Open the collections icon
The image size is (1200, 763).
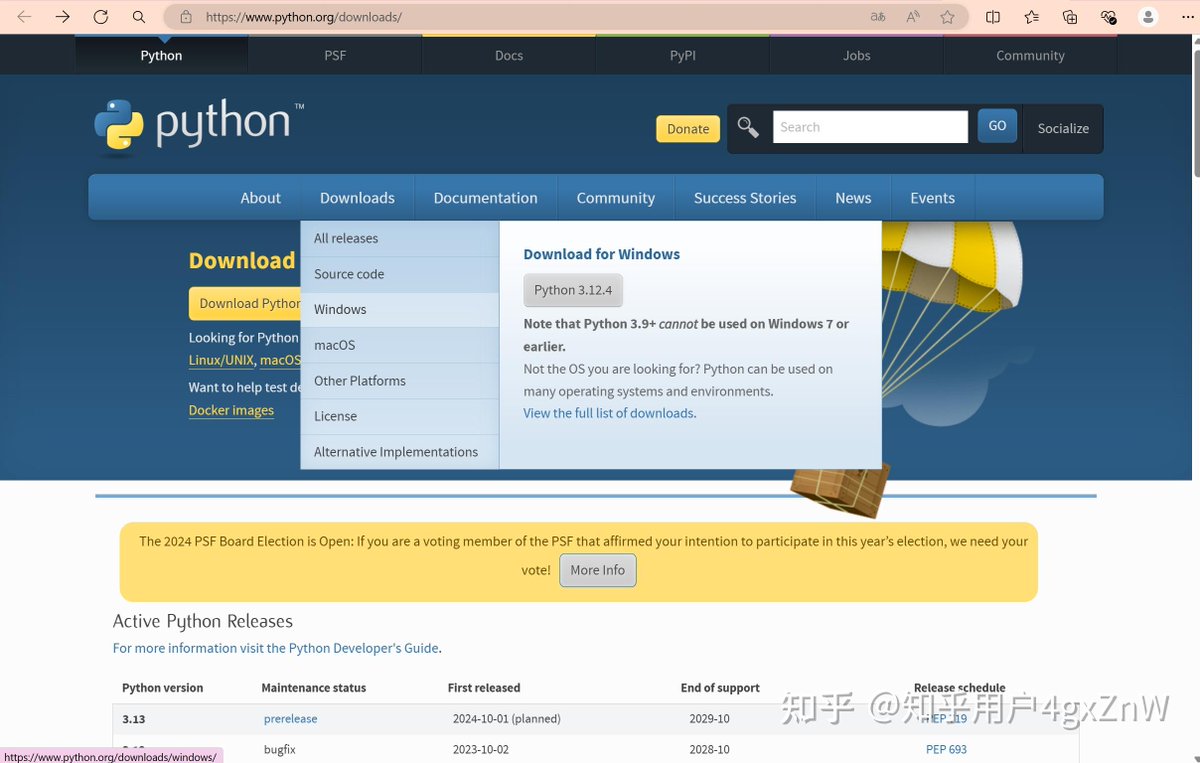click(x=1070, y=17)
